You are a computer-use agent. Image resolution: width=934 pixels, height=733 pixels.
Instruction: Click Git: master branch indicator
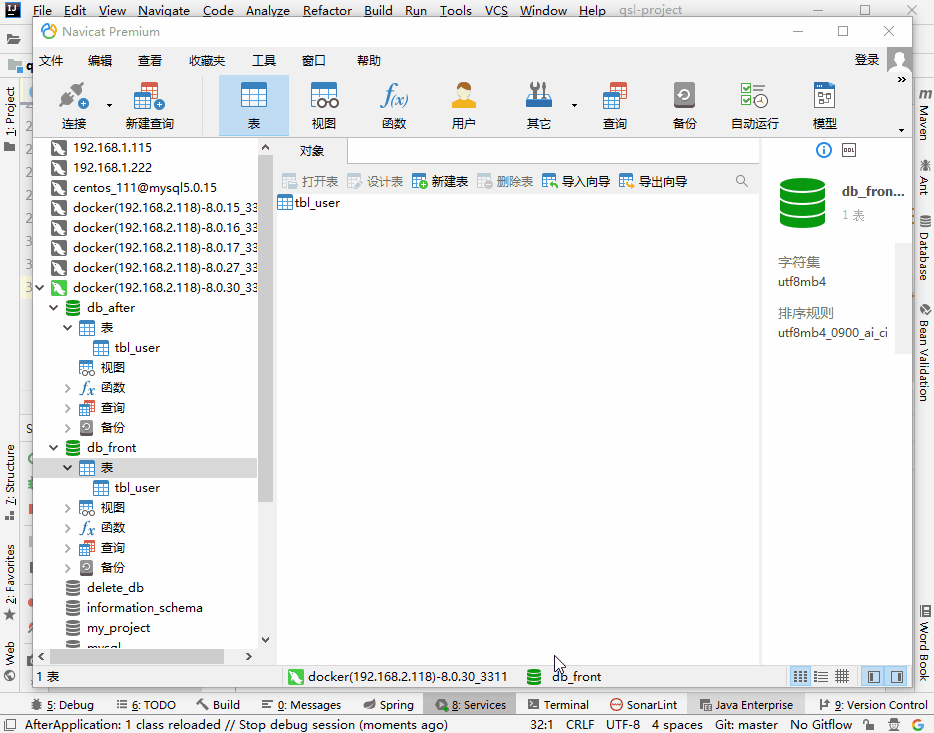pos(746,725)
